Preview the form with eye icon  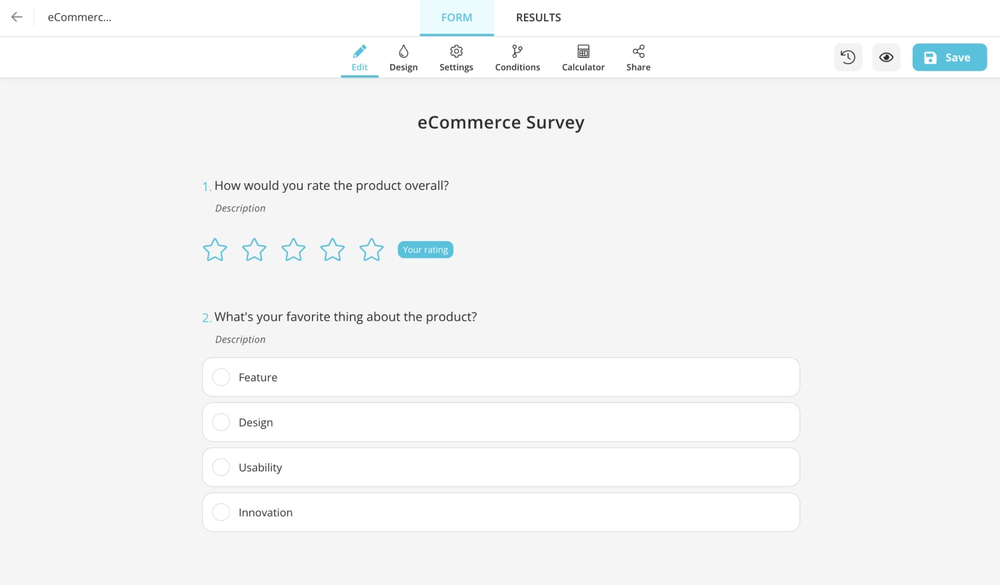pyautogui.click(x=886, y=58)
